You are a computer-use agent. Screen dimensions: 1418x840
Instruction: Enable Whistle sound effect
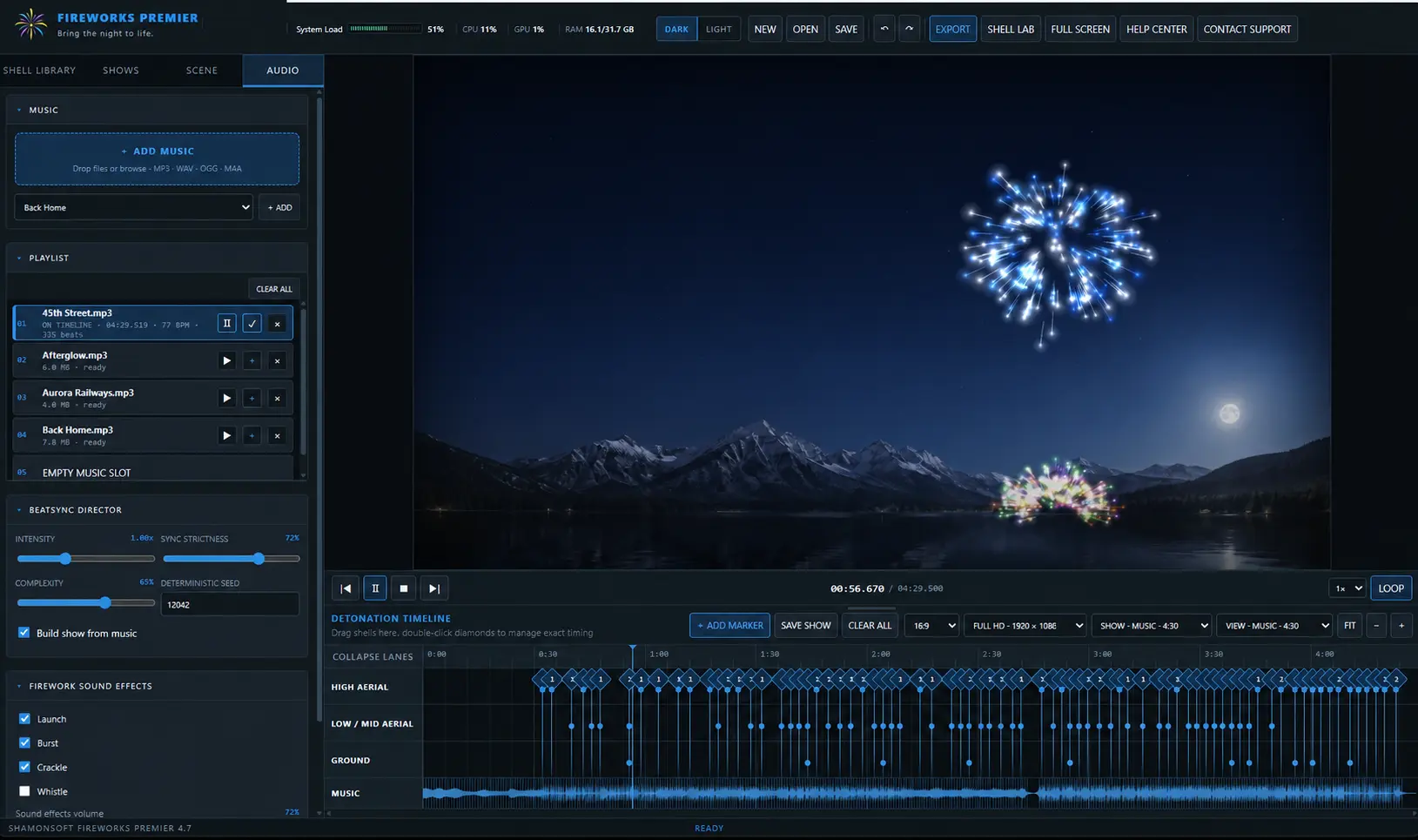[24, 791]
